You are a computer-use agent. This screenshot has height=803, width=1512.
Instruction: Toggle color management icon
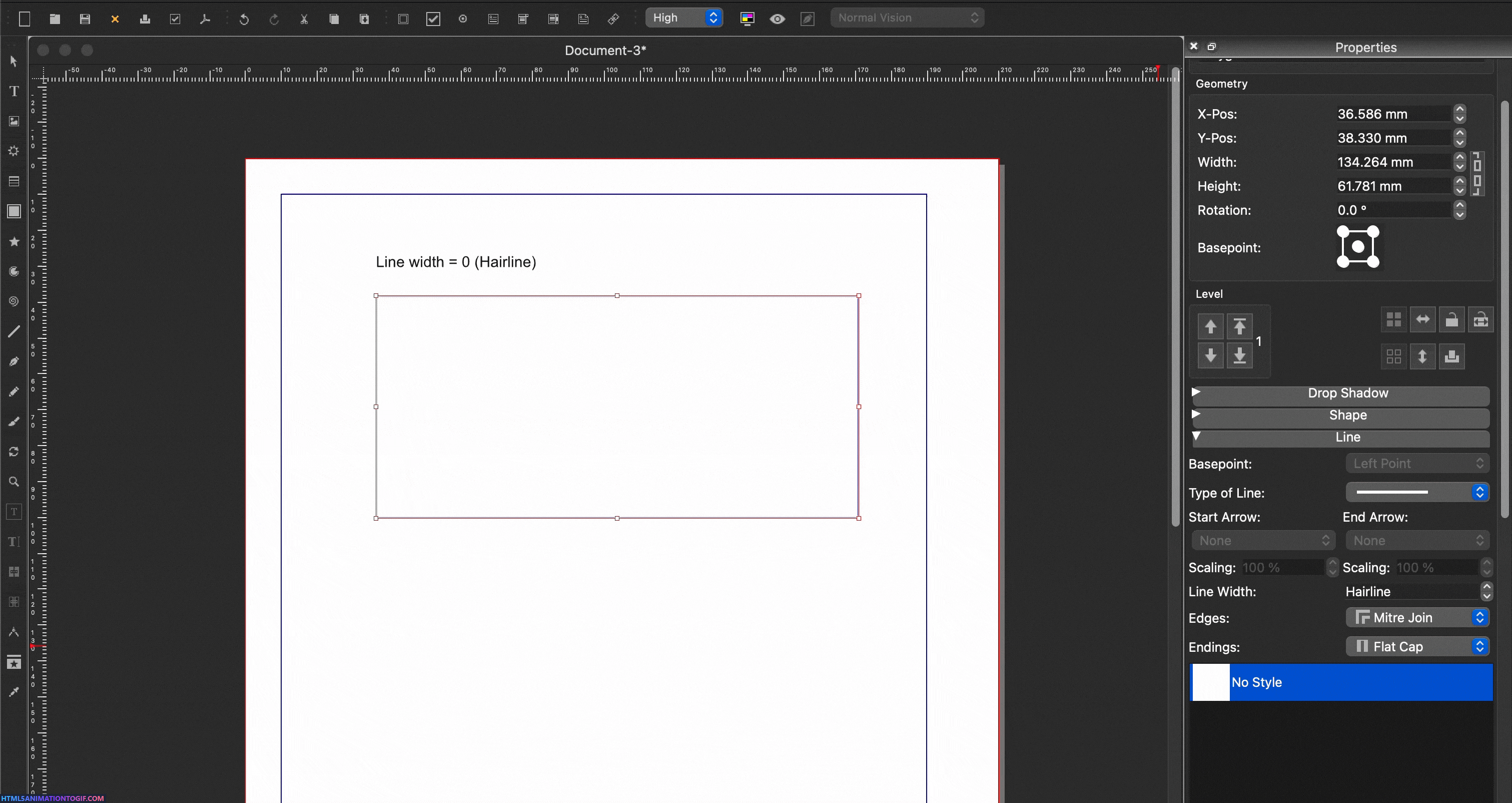point(747,19)
